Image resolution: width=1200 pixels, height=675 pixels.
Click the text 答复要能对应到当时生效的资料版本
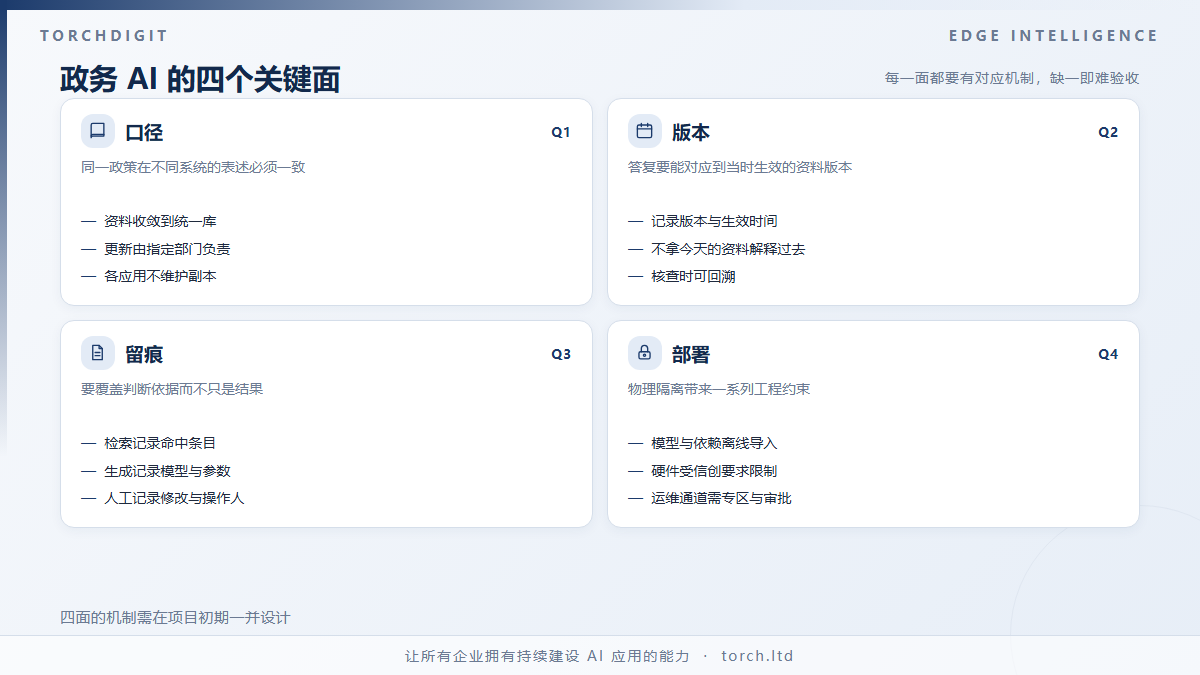(x=740, y=167)
